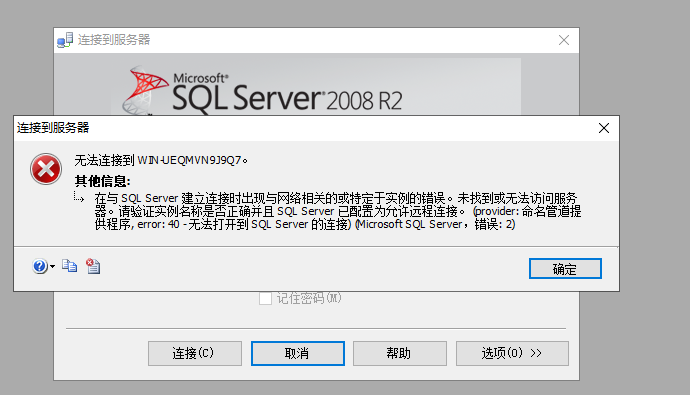Click 帮助 button in connect window
The height and width of the screenshot is (395, 690).
point(400,353)
